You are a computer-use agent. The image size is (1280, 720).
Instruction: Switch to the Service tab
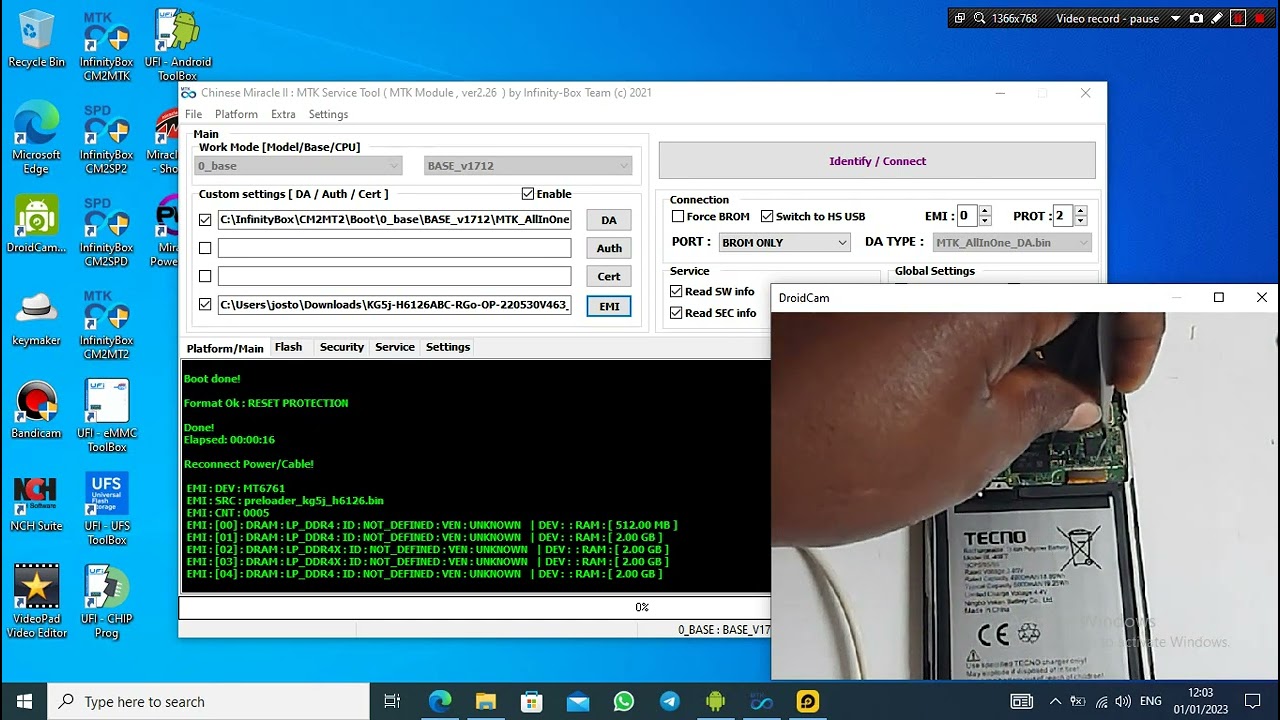pos(395,347)
